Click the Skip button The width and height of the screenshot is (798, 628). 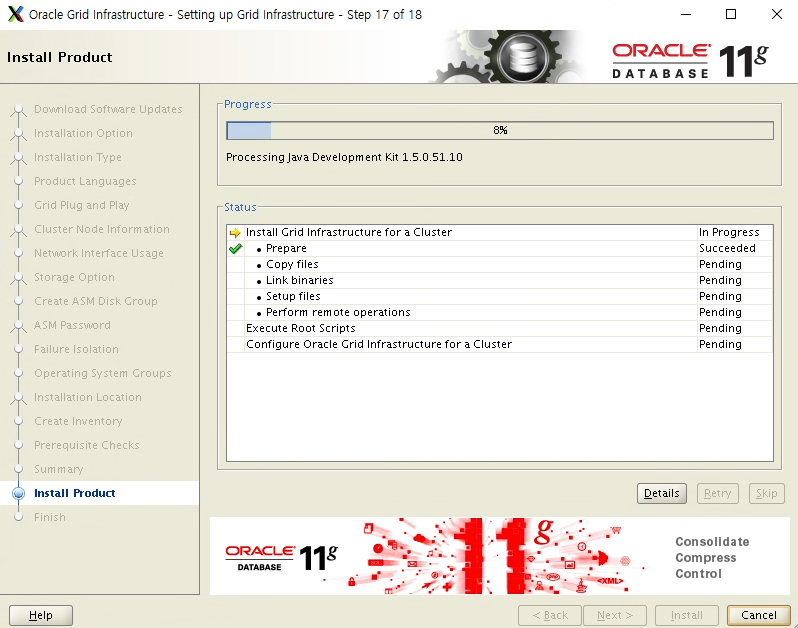[766, 493]
